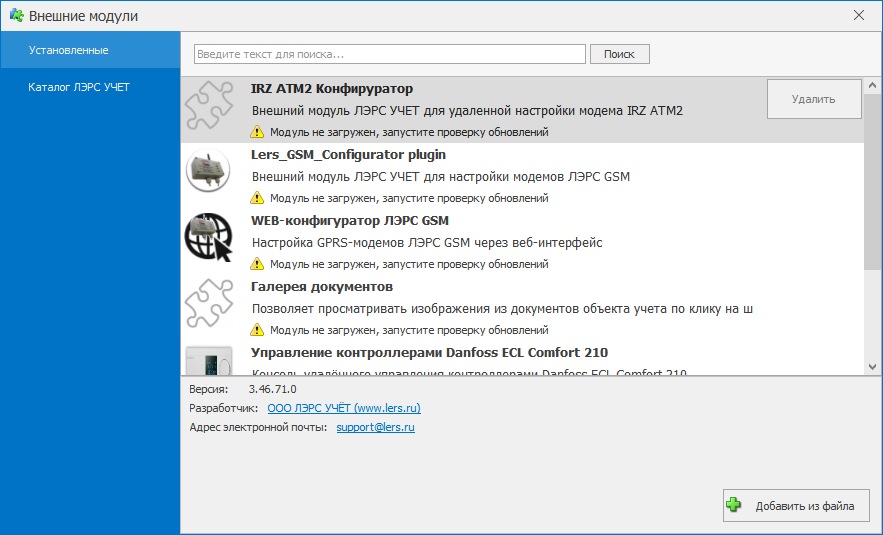The height and width of the screenshot is (535, 883).
Task: Select the WEB-конфигуратор ЛЭРС GSM title
Action: point(350,220)
